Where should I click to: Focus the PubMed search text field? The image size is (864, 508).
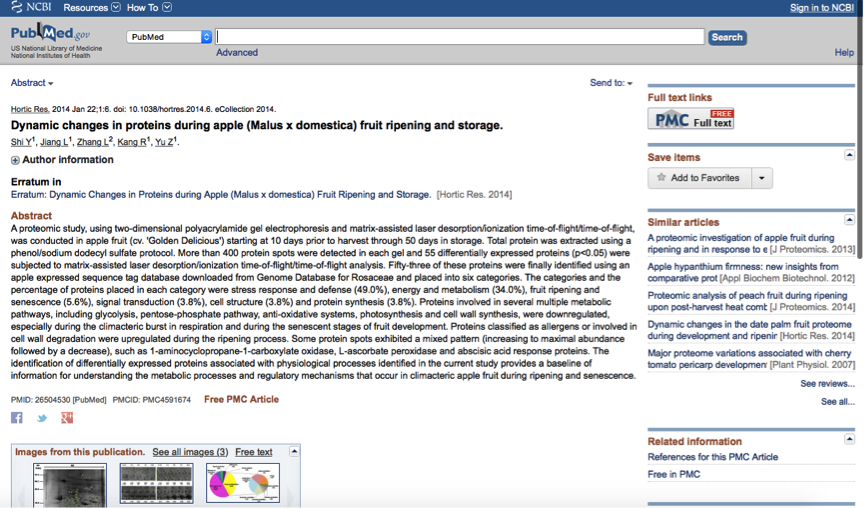[x=460, y=37]
